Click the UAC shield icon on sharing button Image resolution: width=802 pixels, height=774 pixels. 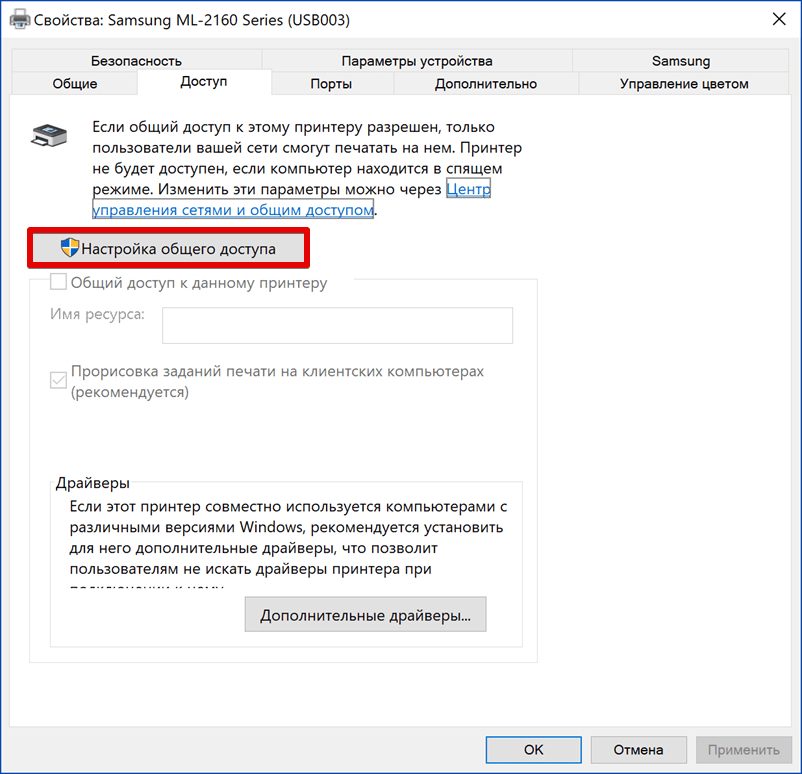(x=70, y=248)
